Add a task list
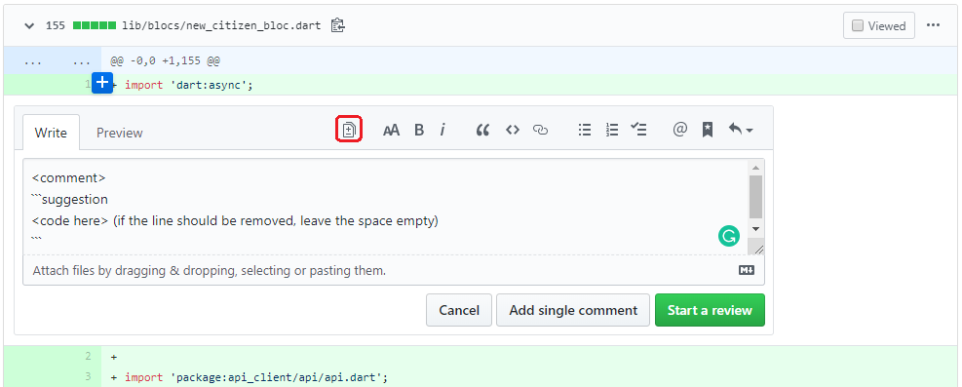The image size is (962, 387). coord(639,130)
